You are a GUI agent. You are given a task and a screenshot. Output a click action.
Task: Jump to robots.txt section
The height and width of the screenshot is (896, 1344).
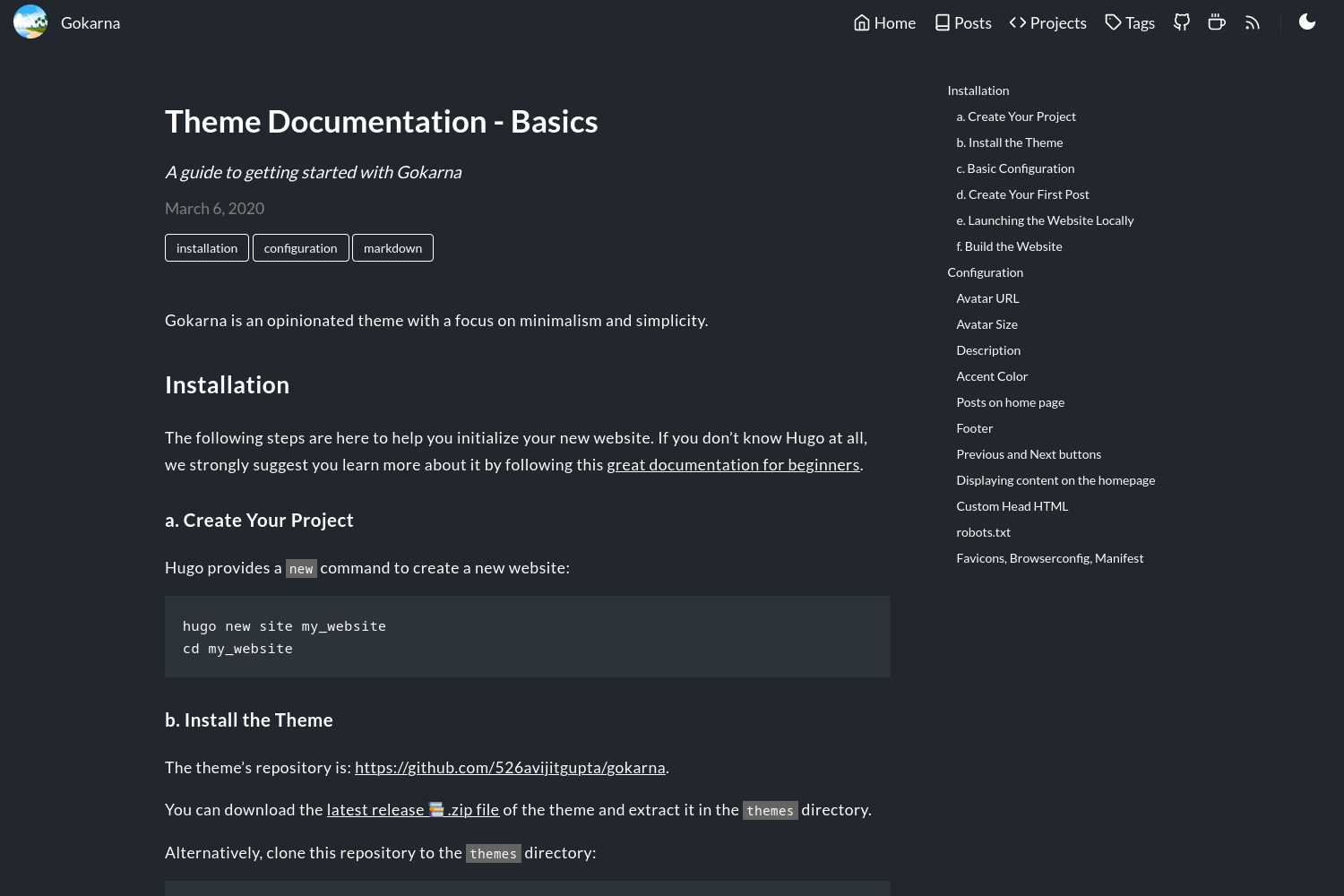coord(983,532)
